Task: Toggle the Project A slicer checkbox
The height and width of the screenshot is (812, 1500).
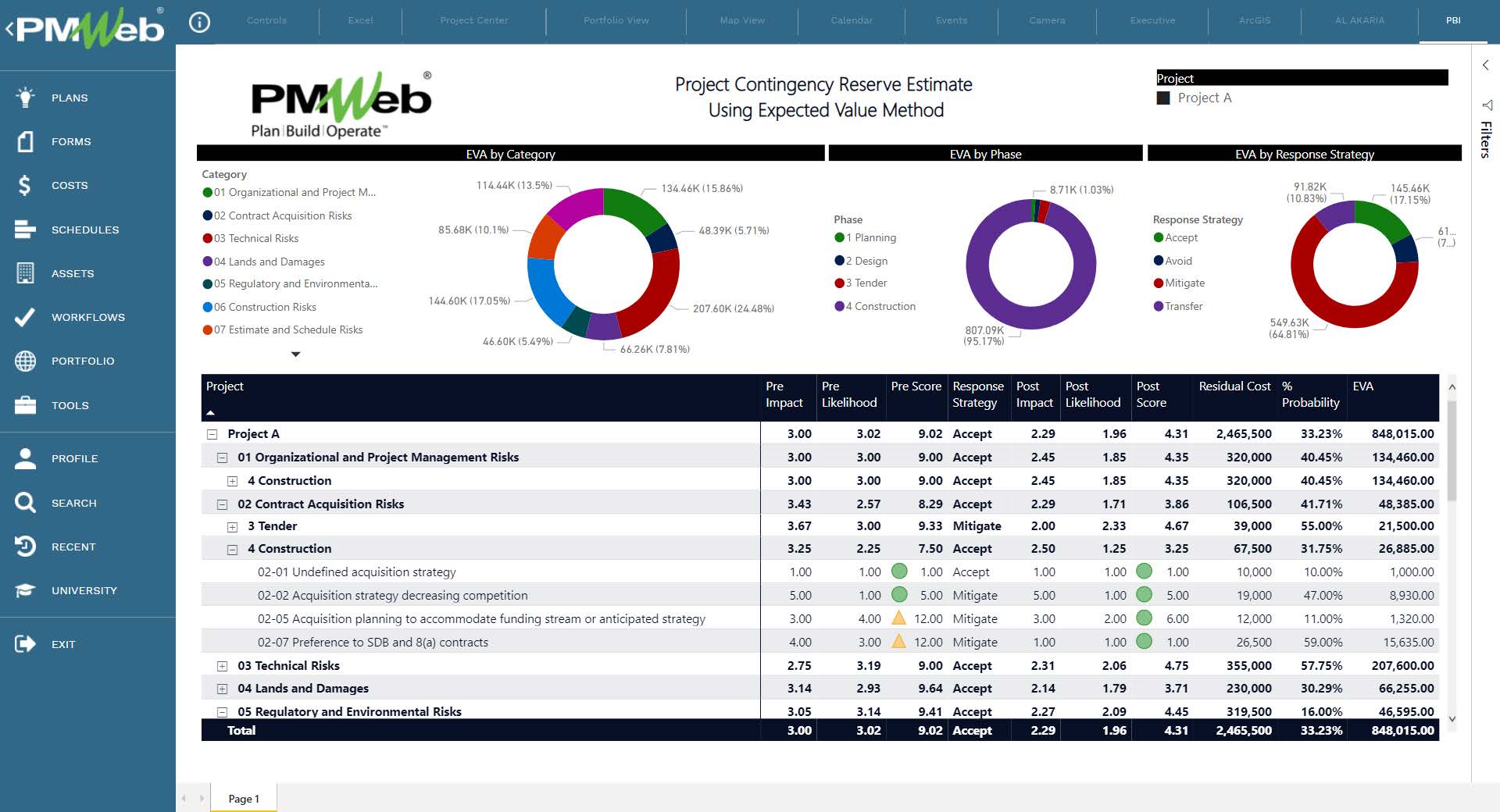Action: pos(1163,98)
